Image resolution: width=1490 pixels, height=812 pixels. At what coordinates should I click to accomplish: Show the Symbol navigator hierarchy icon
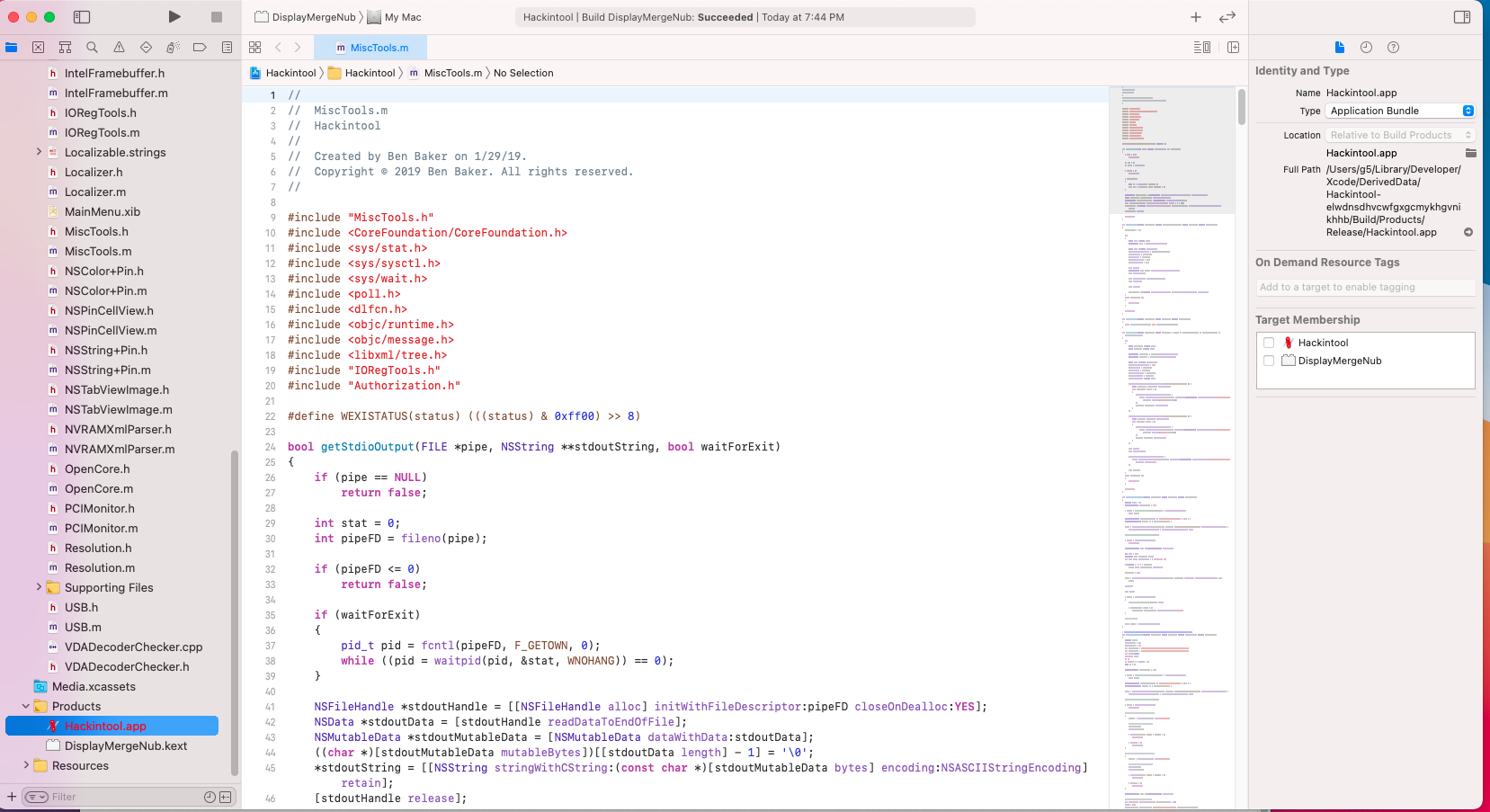tap(65, 47)
